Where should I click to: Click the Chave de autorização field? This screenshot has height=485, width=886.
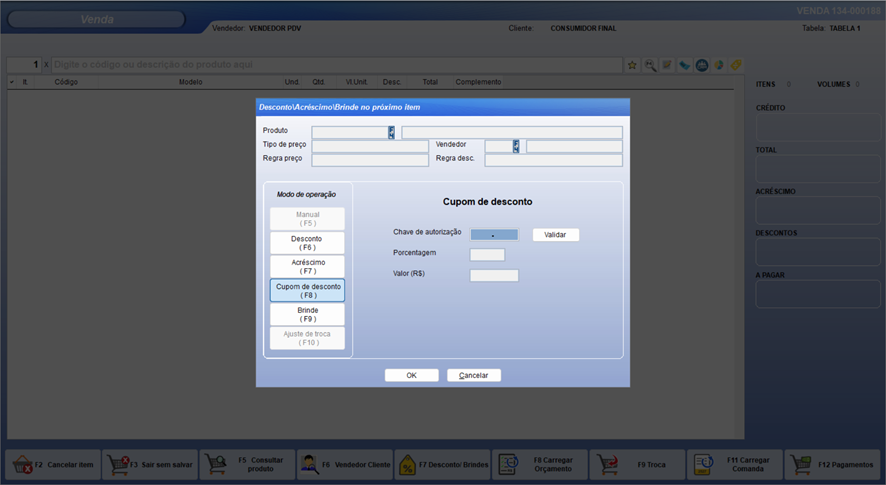pyautogui.click(x=494, y=235)
